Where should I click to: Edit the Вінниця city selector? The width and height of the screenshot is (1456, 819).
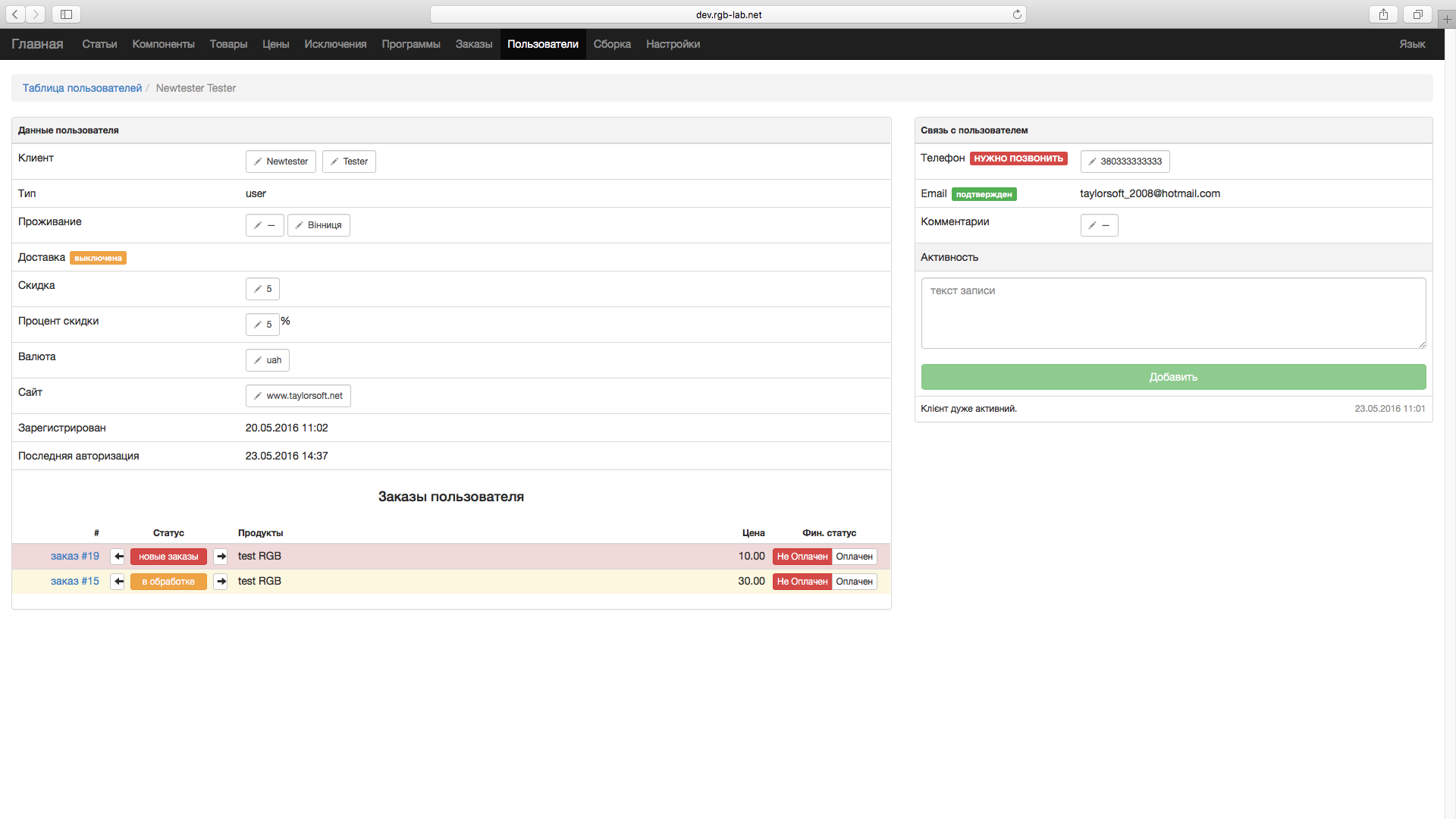[318, 225]
